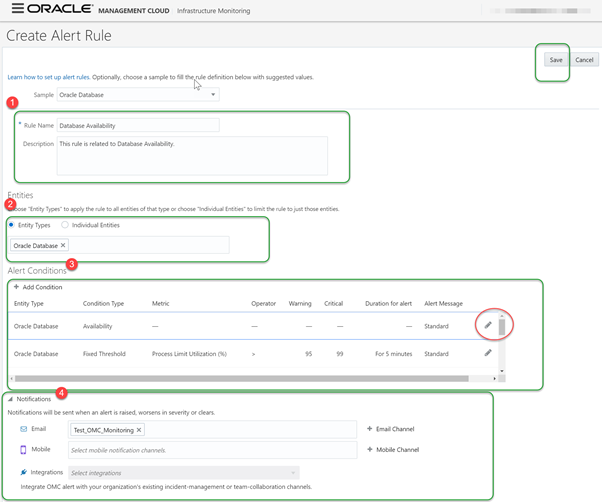Click the Select mobile notification channels field
602x502 pixels.
tap(213, 450)
